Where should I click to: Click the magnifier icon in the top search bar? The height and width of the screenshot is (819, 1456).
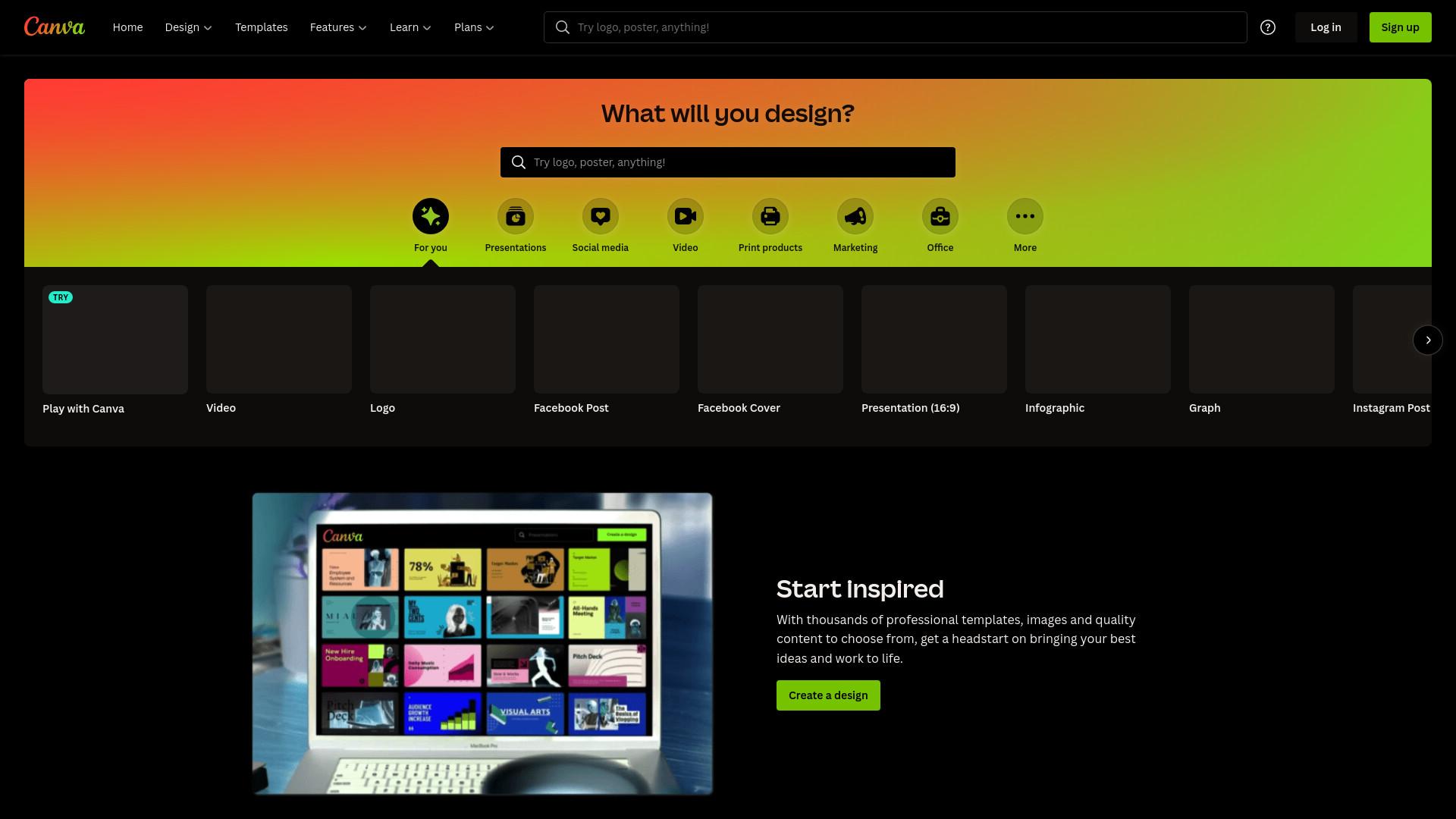coord(563,27)
